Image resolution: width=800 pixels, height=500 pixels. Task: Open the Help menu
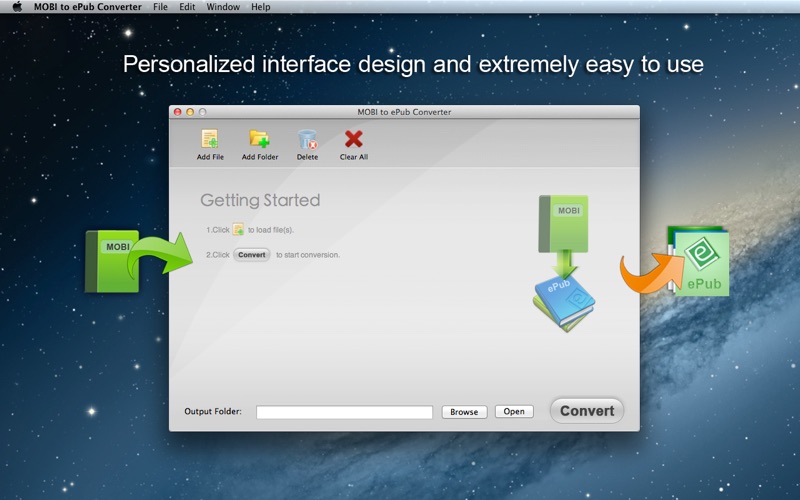(261, 7)
